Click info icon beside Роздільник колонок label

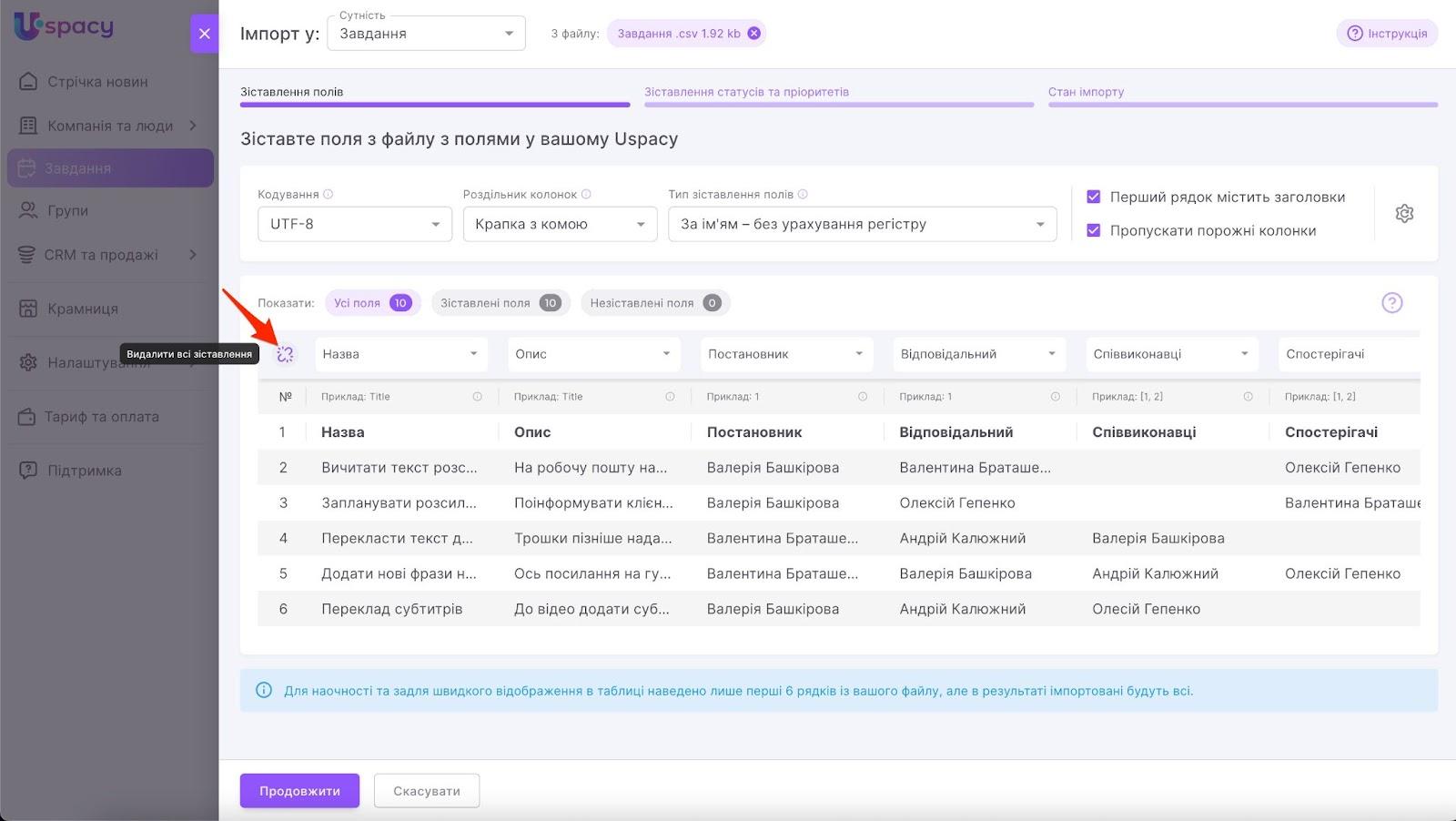coord(586,194)
